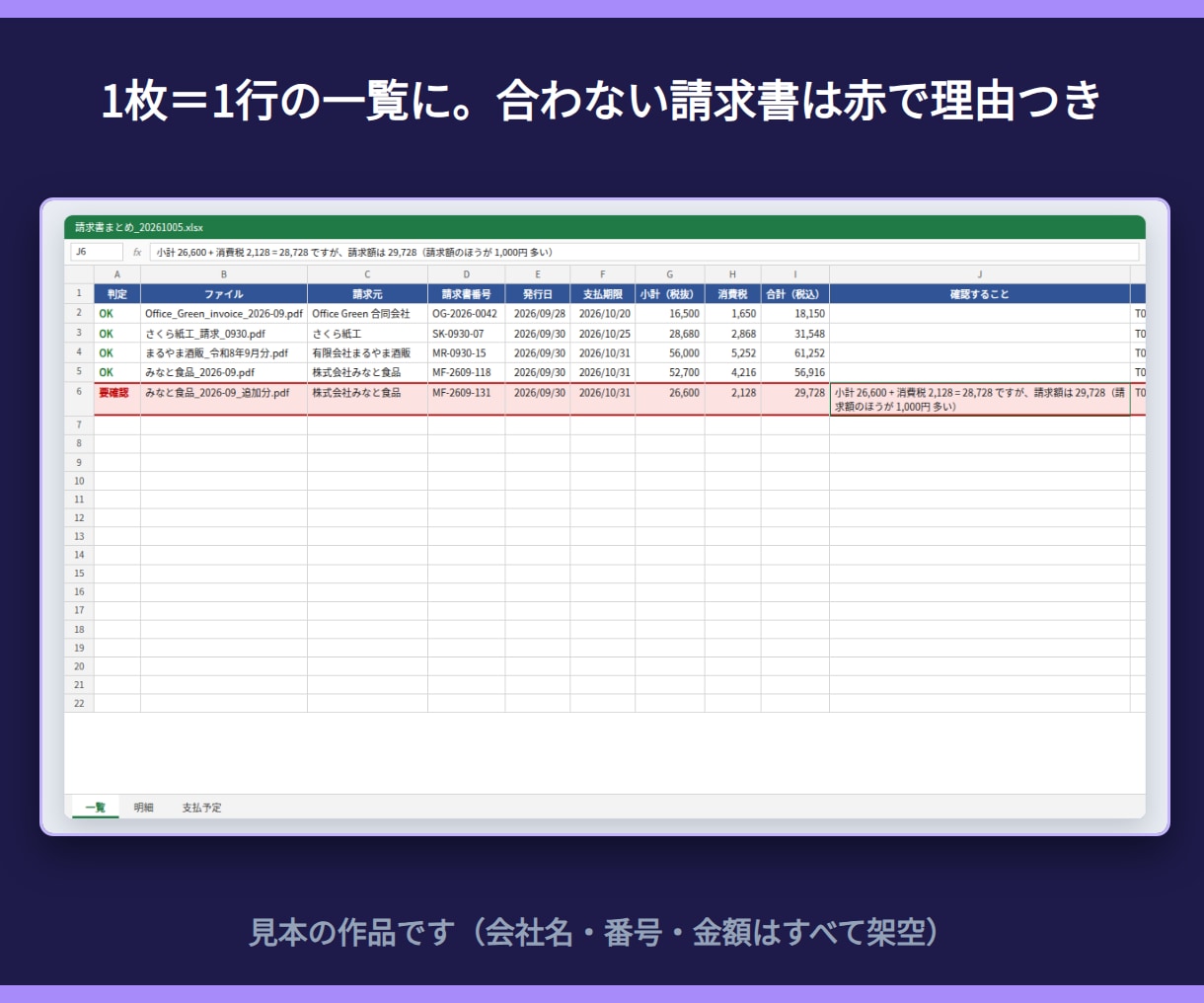Select invoice number OG-2026-0042
Viewport: 1204px width, 1003px height.
[x=466, y=314]
